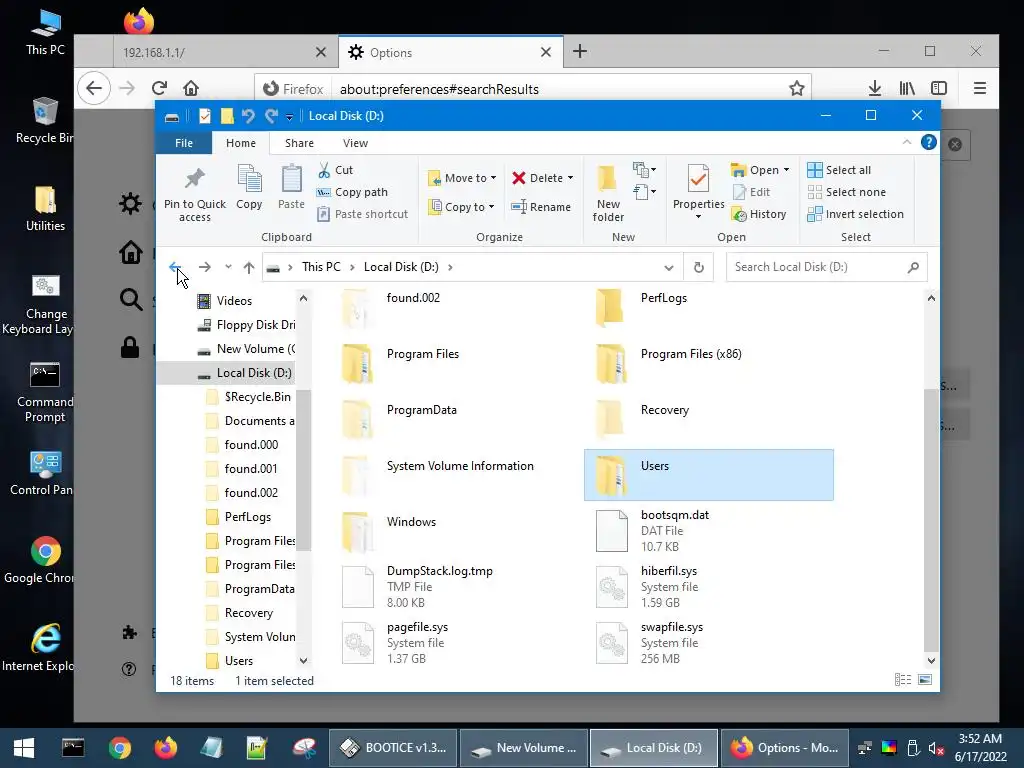Click This PC in breadcrumb path
Screen dimensions: 1024x768
click(x=321, y=267)
